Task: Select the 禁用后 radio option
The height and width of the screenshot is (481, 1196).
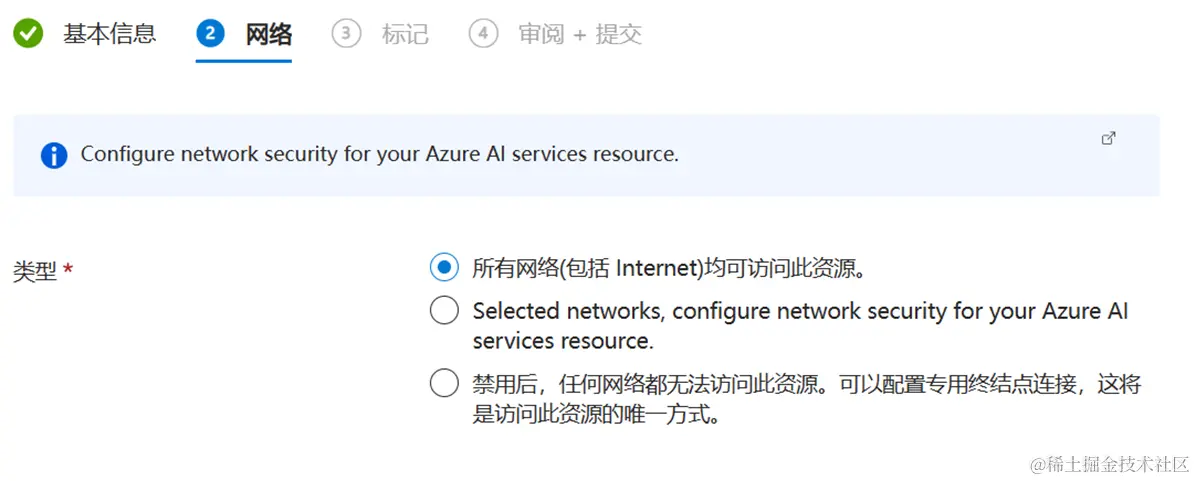Action: pos(444,384)
